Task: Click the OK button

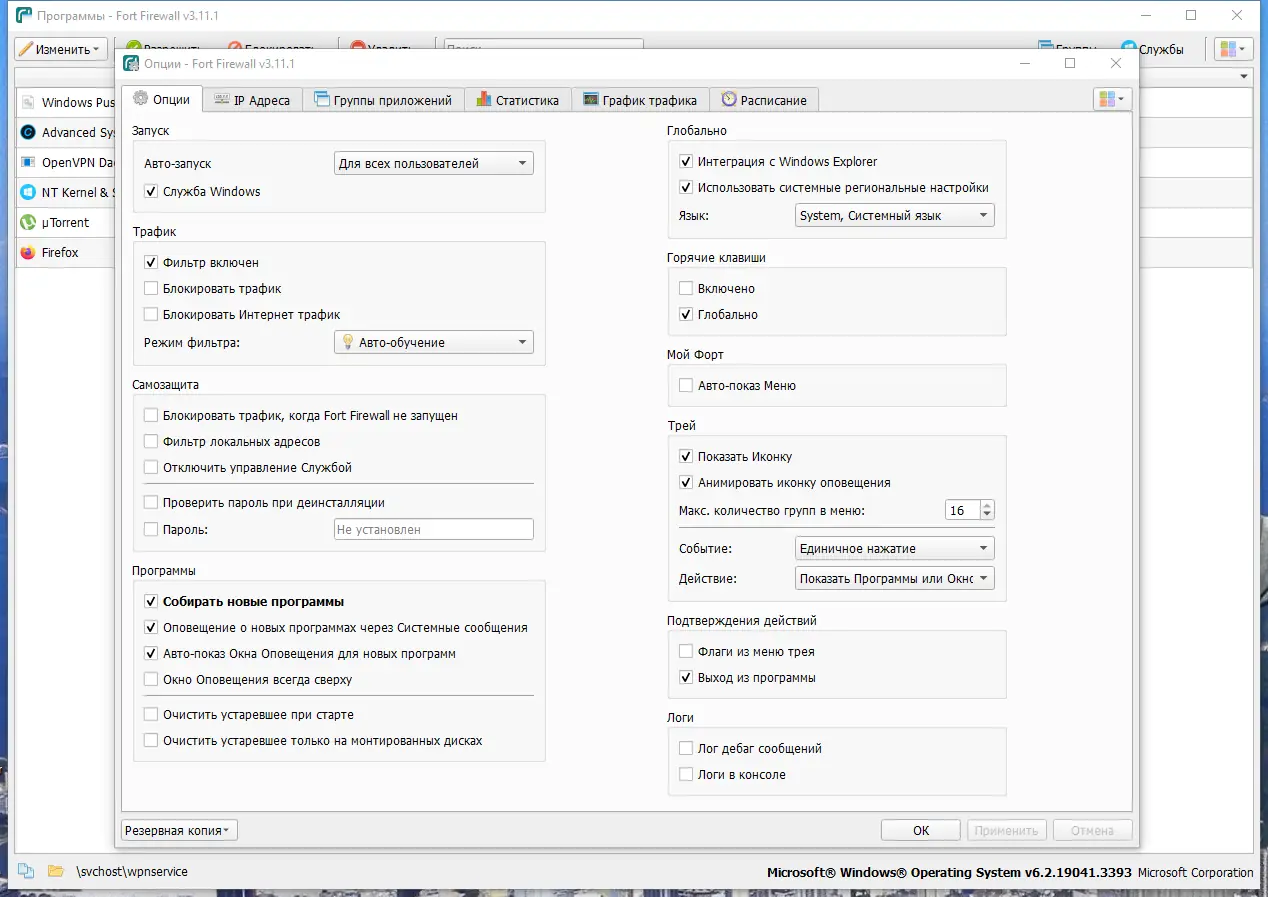Action: [921, 830]
